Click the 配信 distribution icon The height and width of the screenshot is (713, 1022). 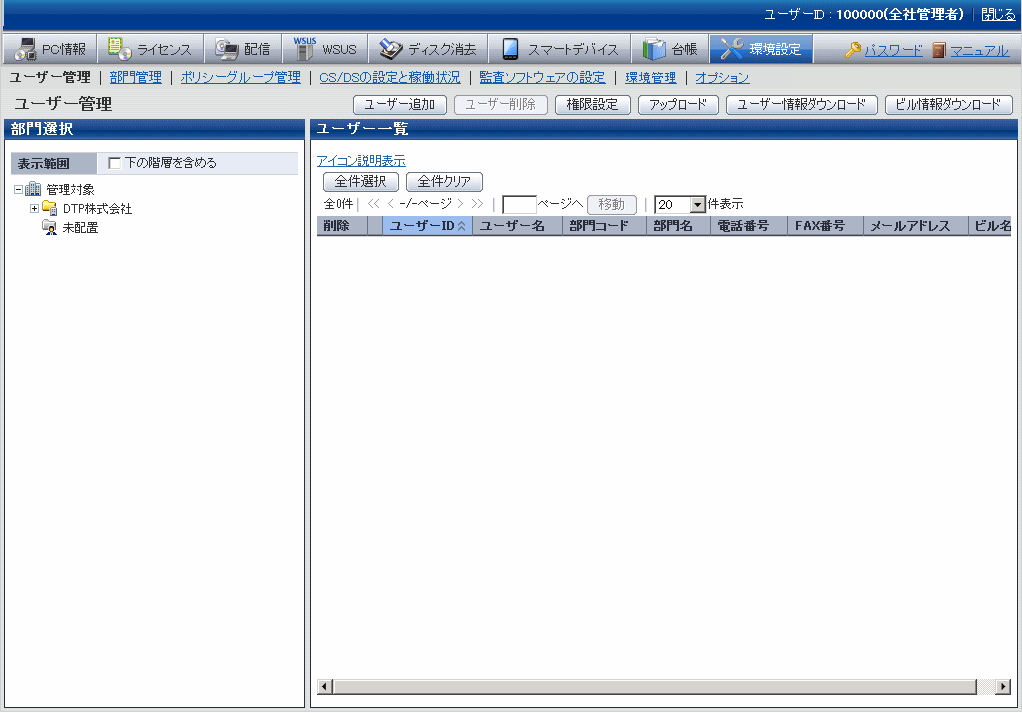point(227,49)
